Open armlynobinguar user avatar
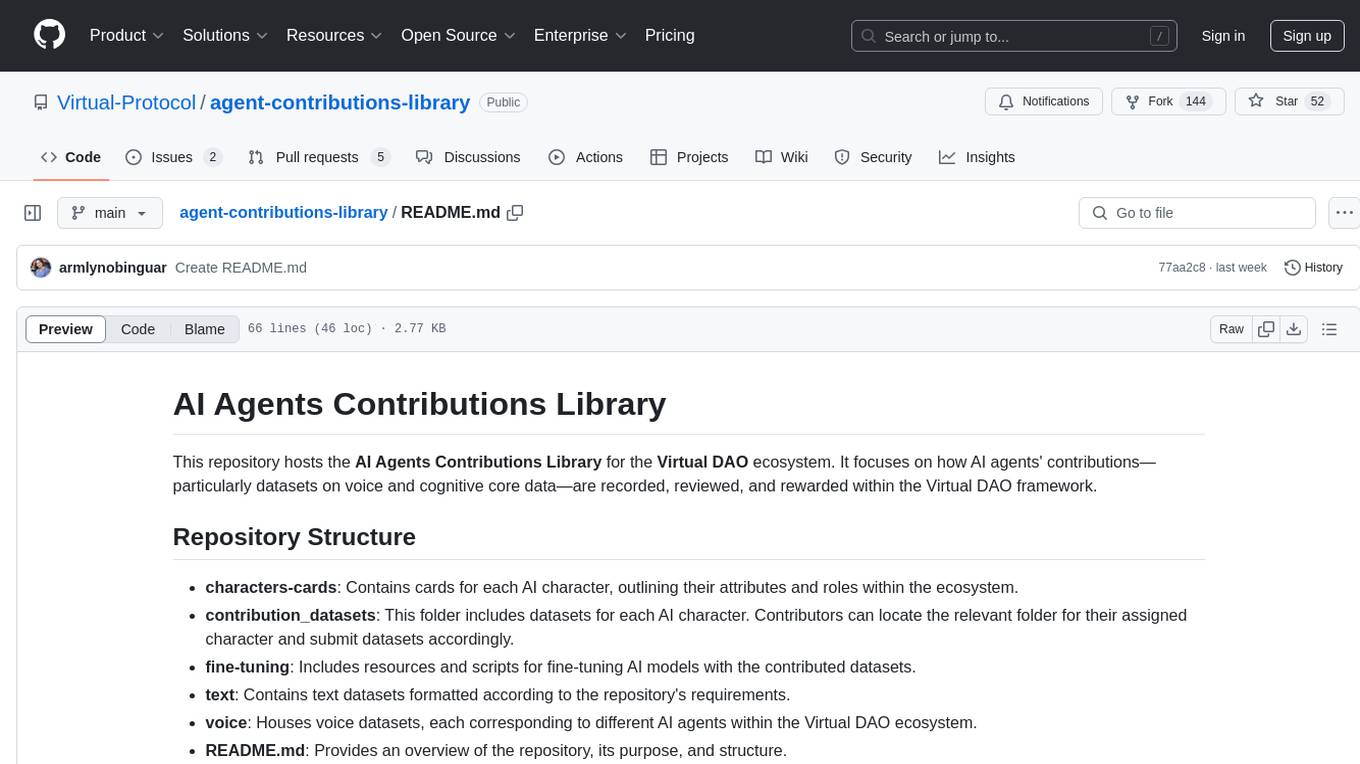Viewport: 1360px width, 764px height. coord(41,268)
